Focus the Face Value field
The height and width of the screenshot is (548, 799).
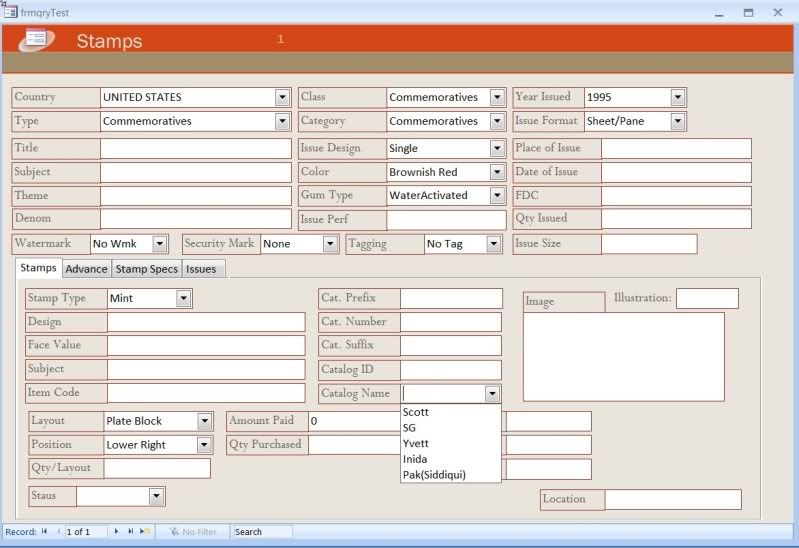point(206,345)
